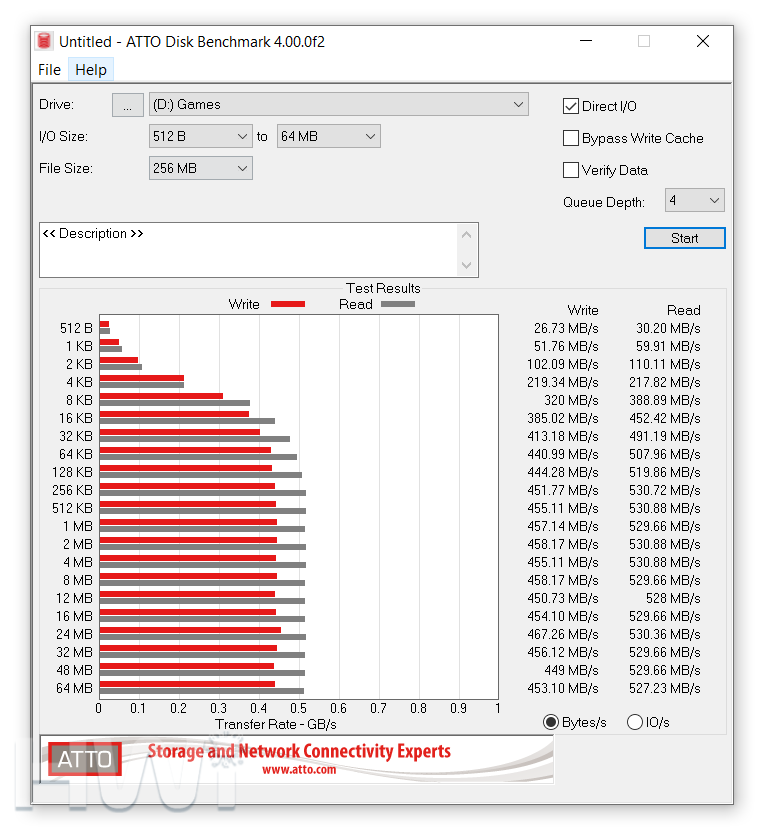The image size is (762, 832).
Task: Click the gray Read legend swatch
Action: coord(398,304)
